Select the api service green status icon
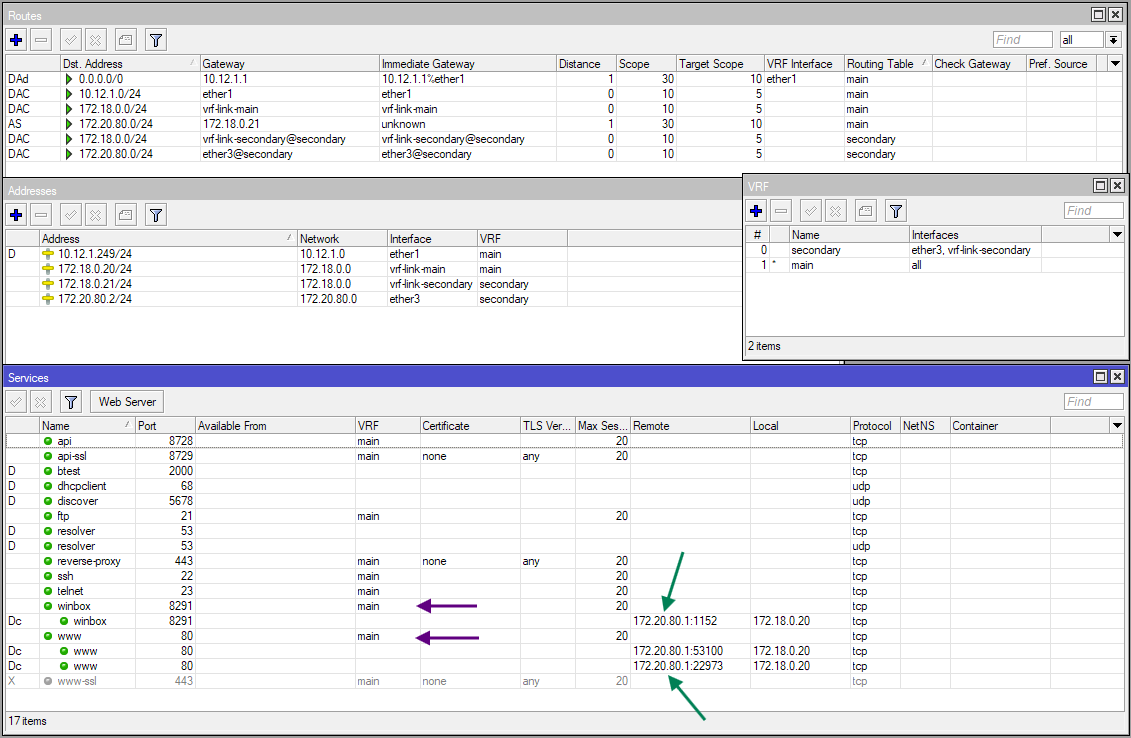The height and width of the screenshot is (738, 1131). [x=48, y=441]
